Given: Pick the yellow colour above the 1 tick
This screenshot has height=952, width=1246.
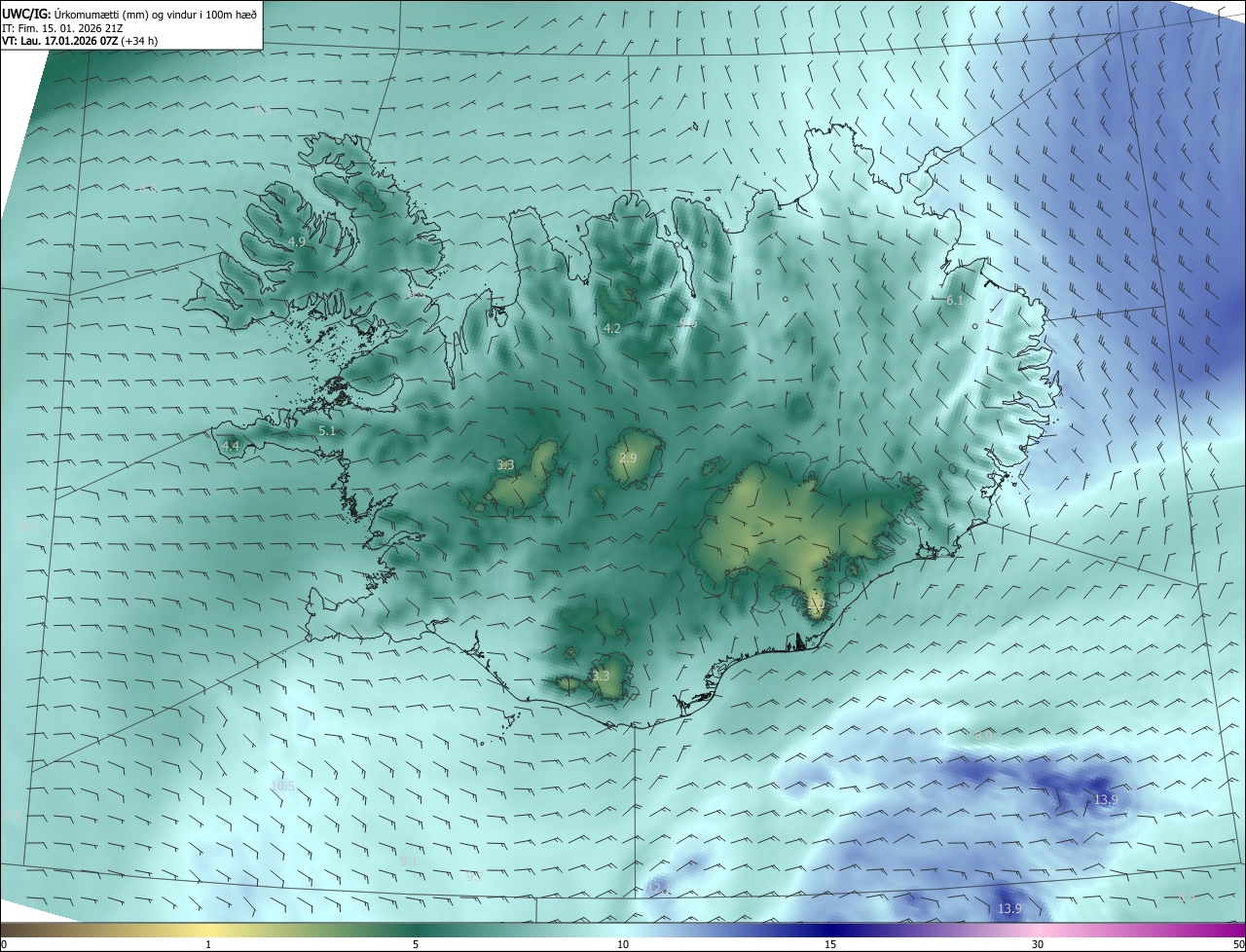Looking at the screenshot, I should (208, 930).
